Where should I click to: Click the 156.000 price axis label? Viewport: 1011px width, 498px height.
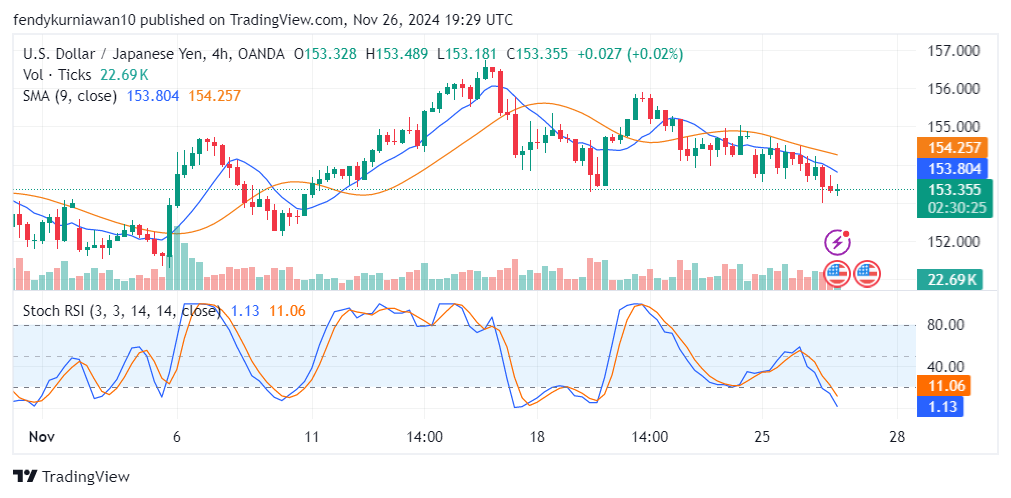pos(953,88)
